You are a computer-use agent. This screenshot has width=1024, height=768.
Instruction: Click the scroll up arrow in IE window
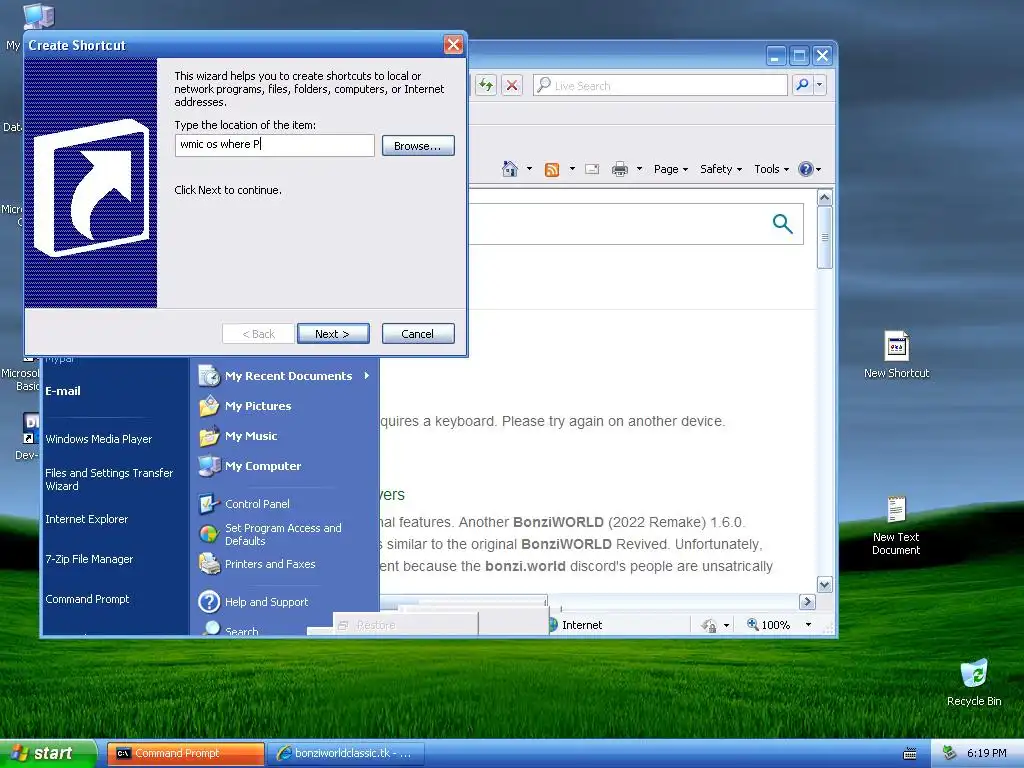point(825,197)
